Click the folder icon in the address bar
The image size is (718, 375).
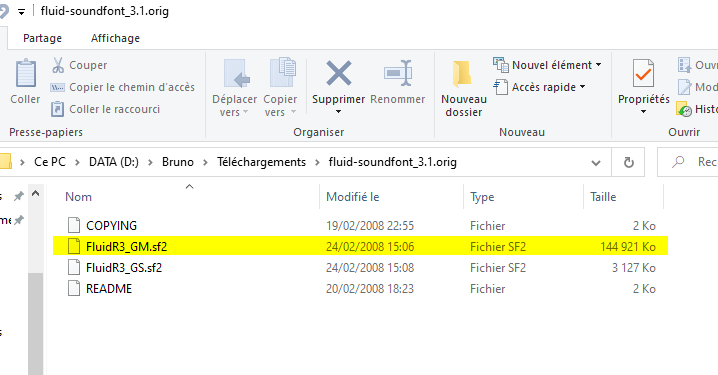coord(5,161)
